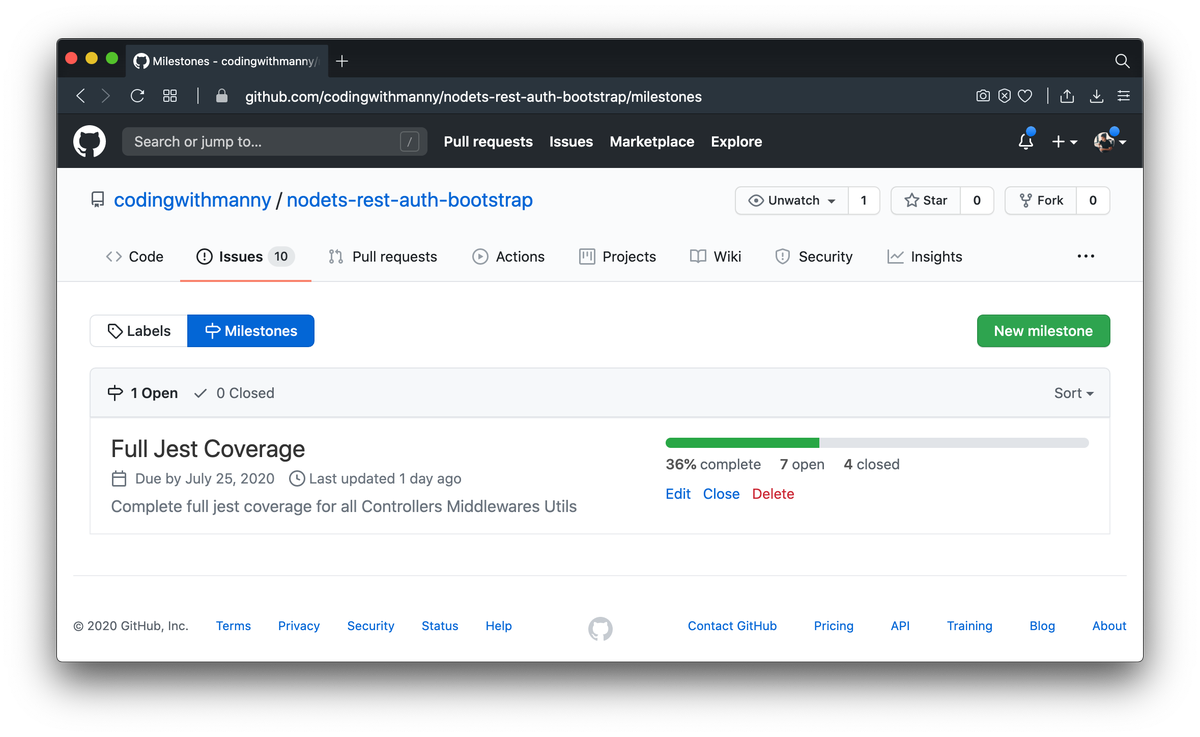Click the camera snapshot icon in address bar
Screen dimensions: 1200x737
click(x=983, y=96)
